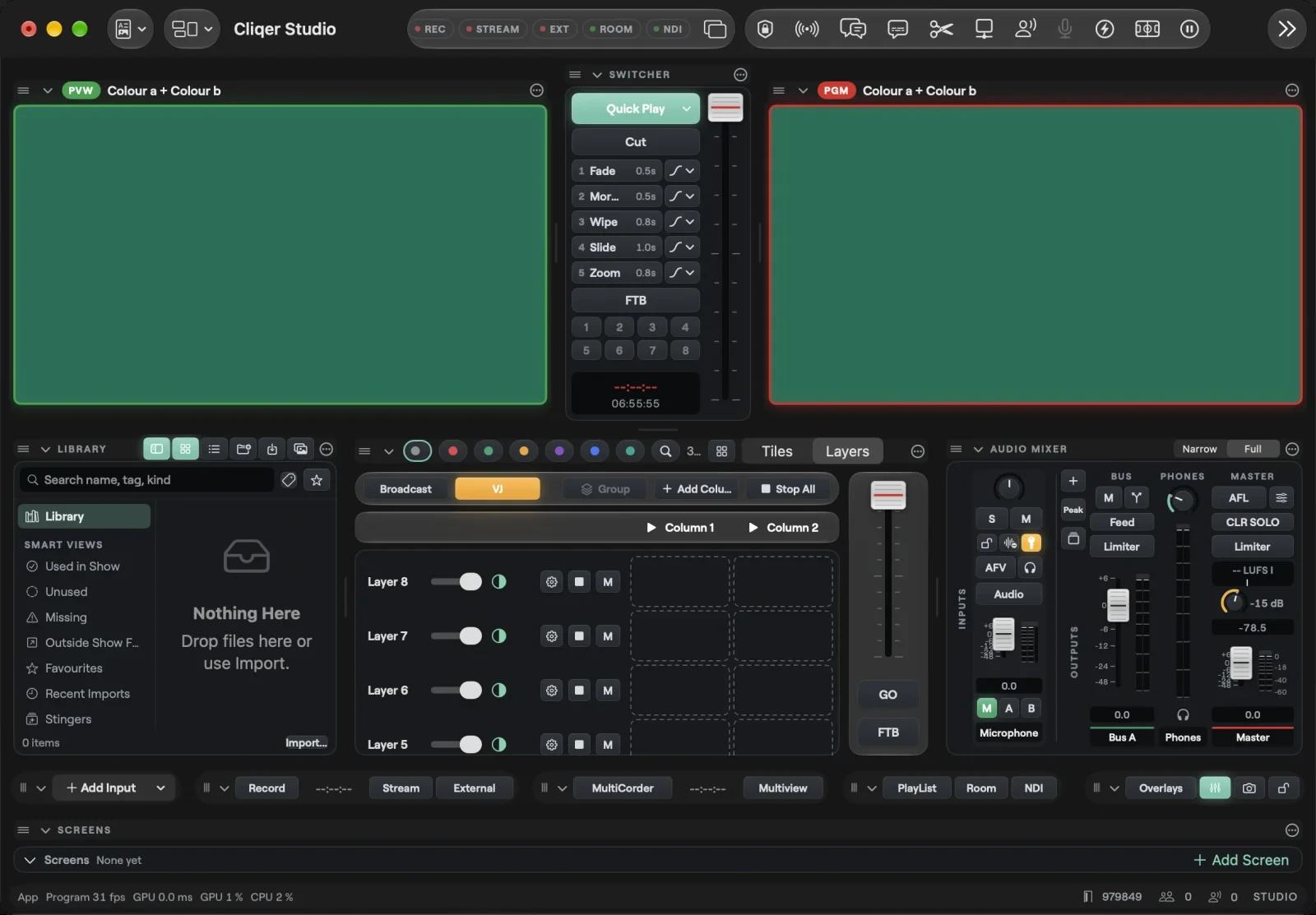The image size is (1316, 915).
Task: Select Full audio mixer view
Action: pyautogui.click(x=1253, y=449)
